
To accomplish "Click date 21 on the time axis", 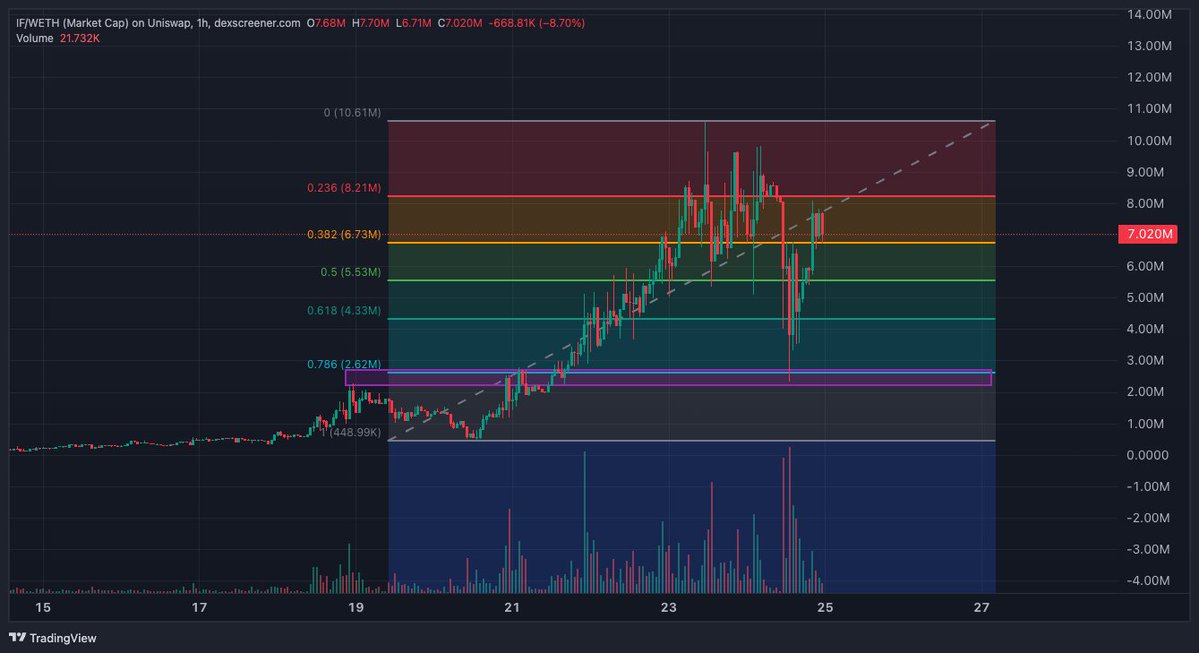I will pos(512,607).
